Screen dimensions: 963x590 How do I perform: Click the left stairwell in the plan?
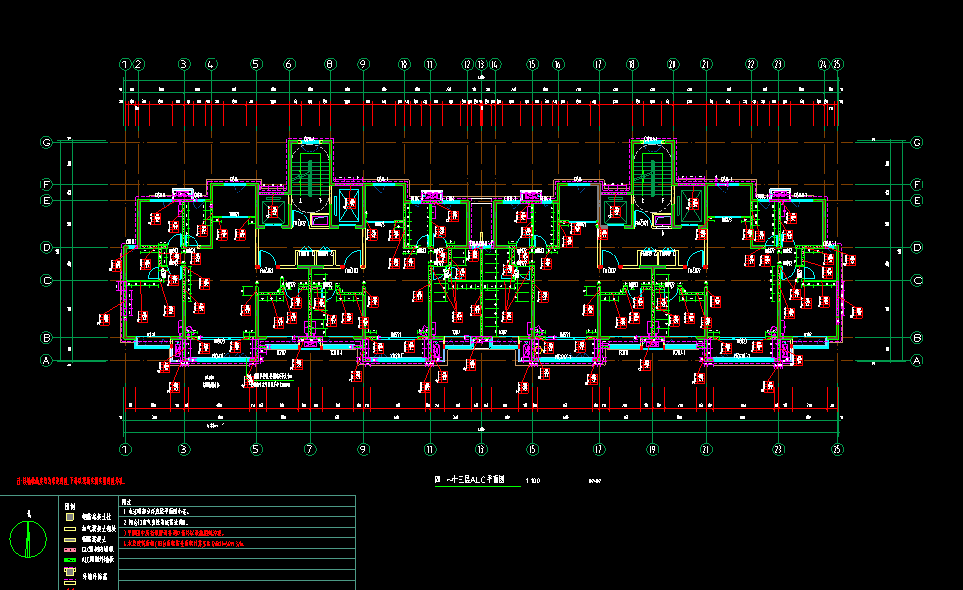pyautogui.click(x=309, y=170)
